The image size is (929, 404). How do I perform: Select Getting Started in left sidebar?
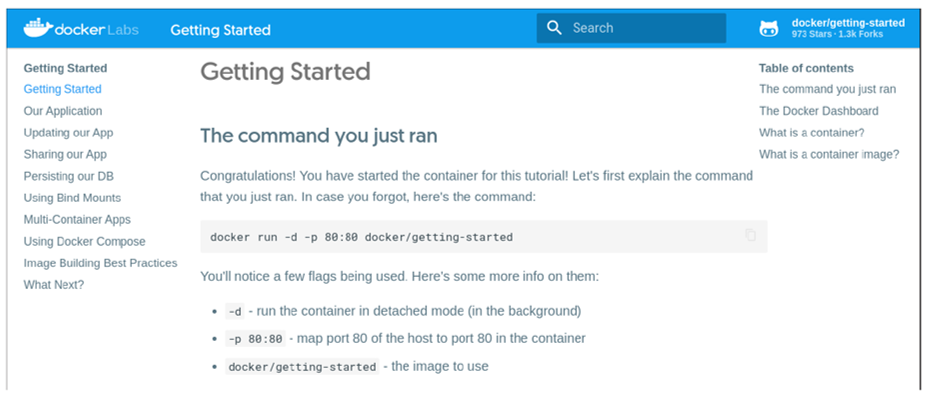[x=62, y=90]
